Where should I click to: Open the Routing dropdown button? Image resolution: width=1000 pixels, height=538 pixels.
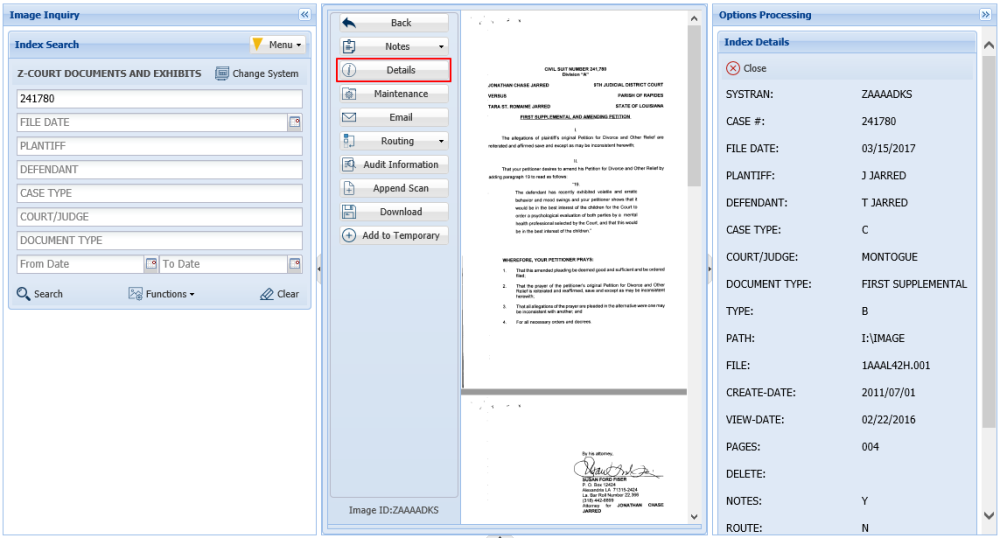(393, 141)
